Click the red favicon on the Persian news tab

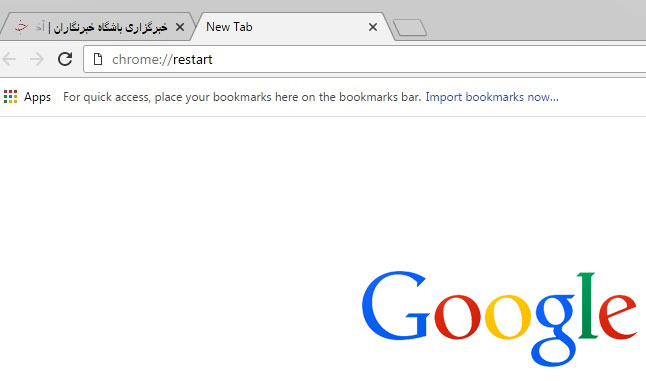coord(21,26)
